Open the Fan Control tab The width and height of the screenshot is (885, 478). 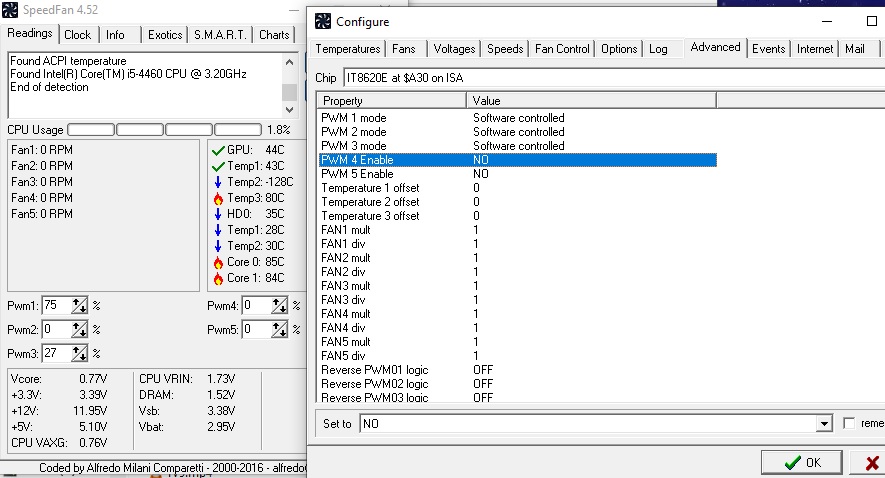tap(562, 49)
